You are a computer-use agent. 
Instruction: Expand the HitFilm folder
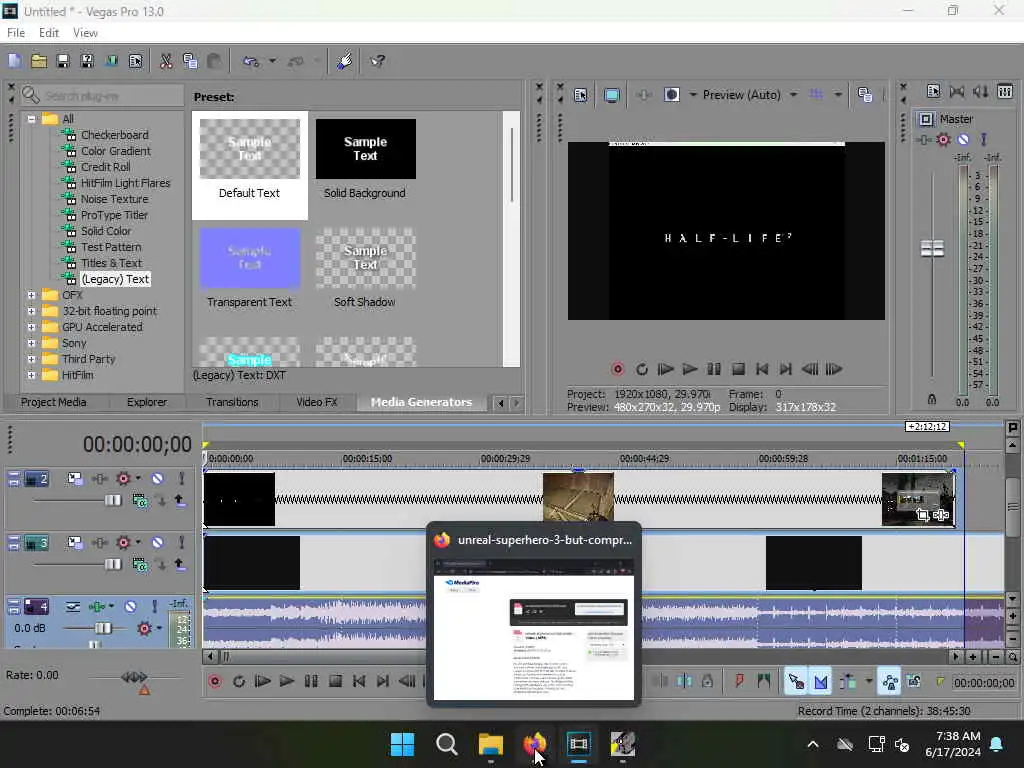(x=31, y=376)
